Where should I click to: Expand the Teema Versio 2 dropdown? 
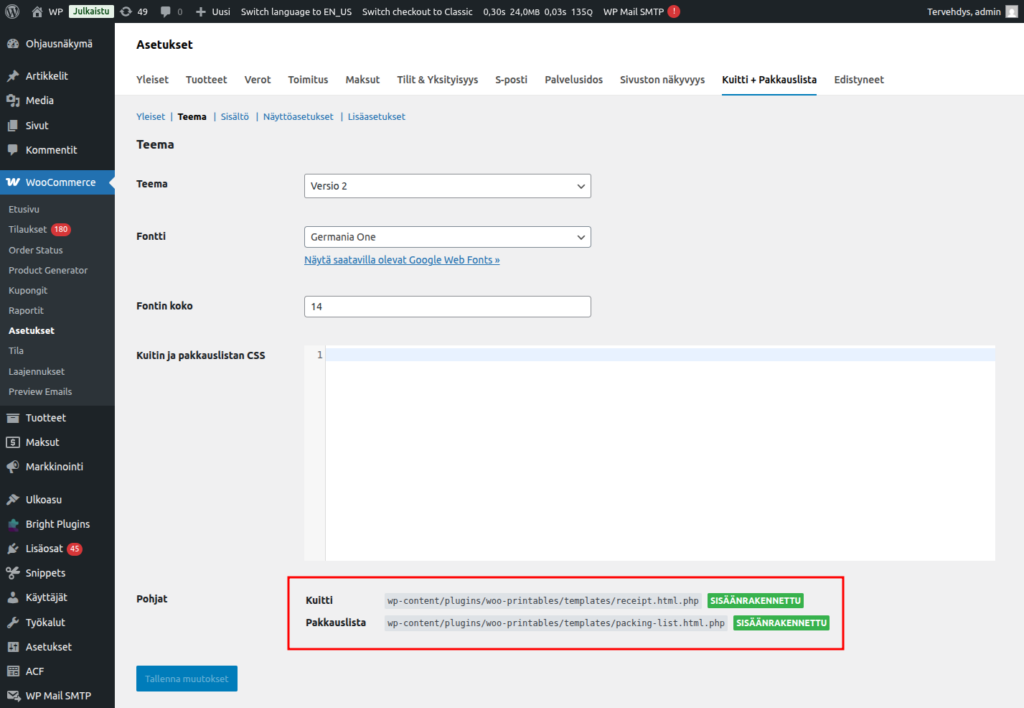(447, 186)
